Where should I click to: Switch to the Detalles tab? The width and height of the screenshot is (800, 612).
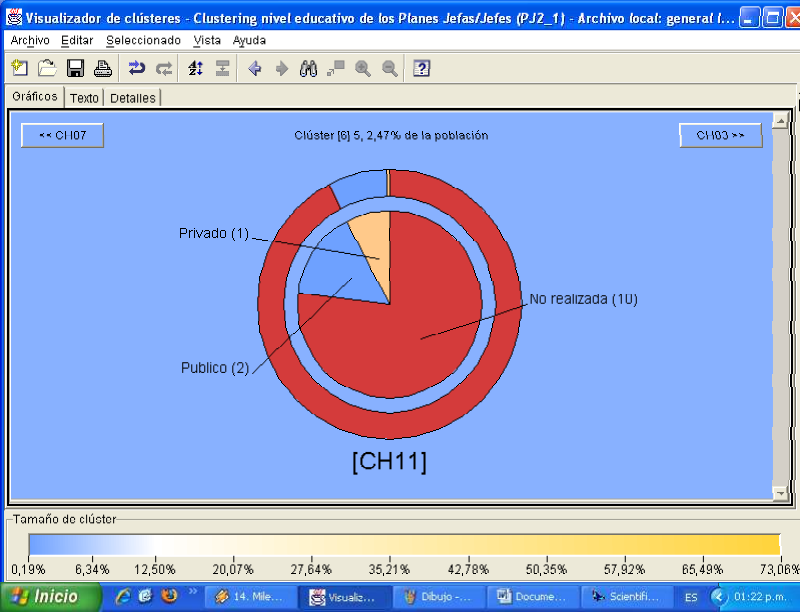click(x=132, y=98)
